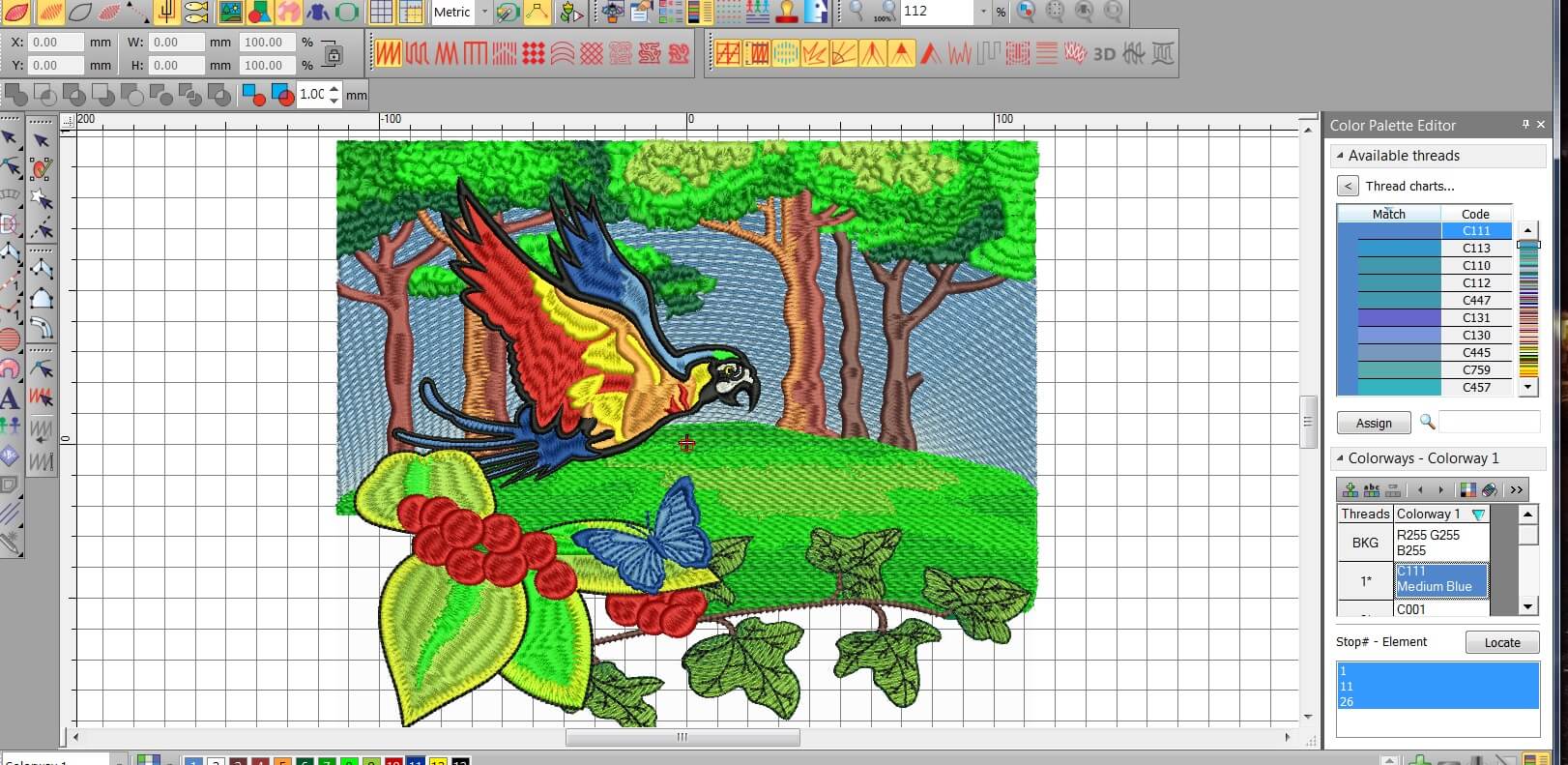Select the C111 Medium Blue thread cell

(1441, 579)
